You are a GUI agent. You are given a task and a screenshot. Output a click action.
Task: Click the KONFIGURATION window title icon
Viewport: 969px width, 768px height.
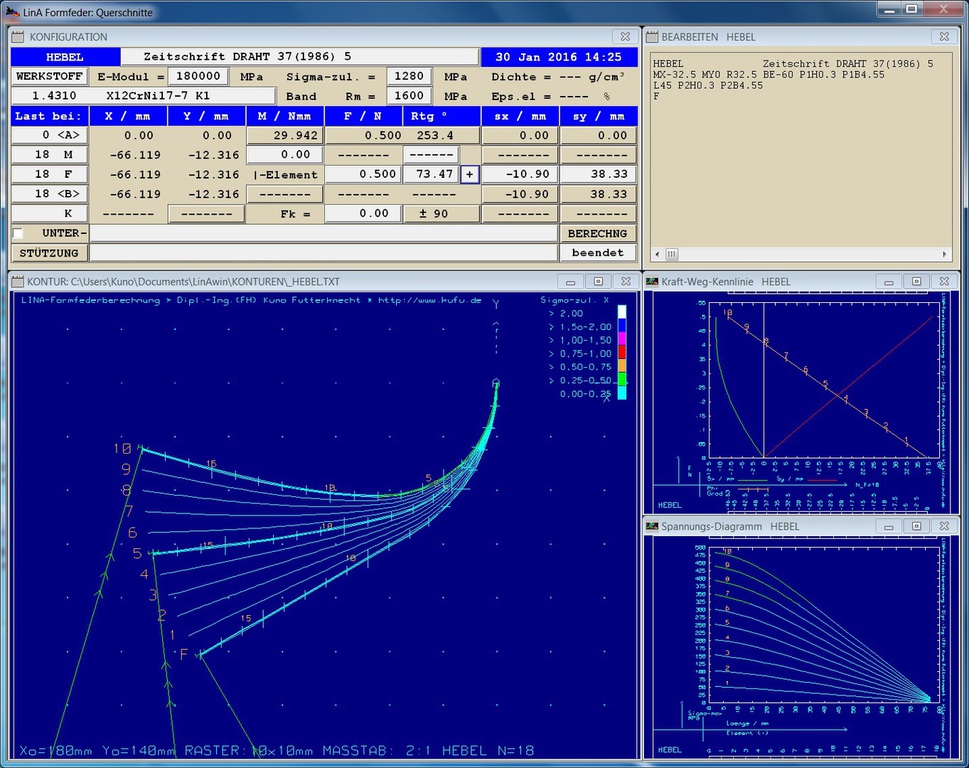tap(18, 36)
